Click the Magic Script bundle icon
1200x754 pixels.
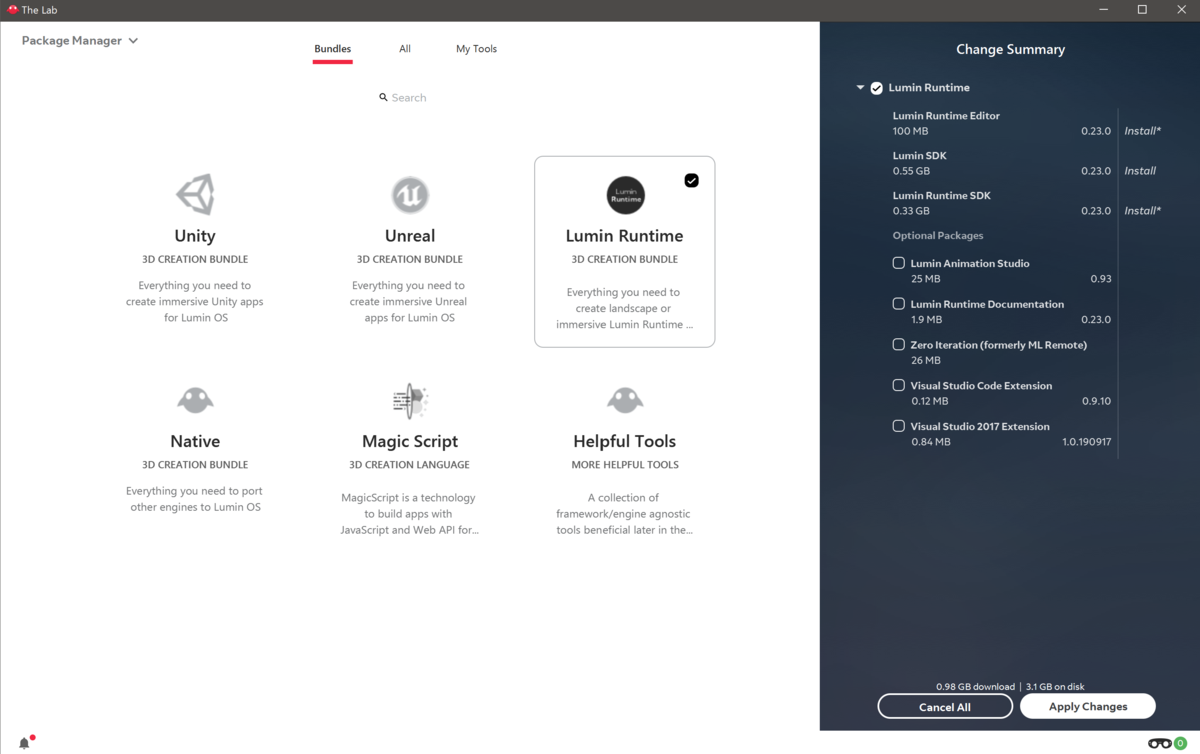[410, 400]
